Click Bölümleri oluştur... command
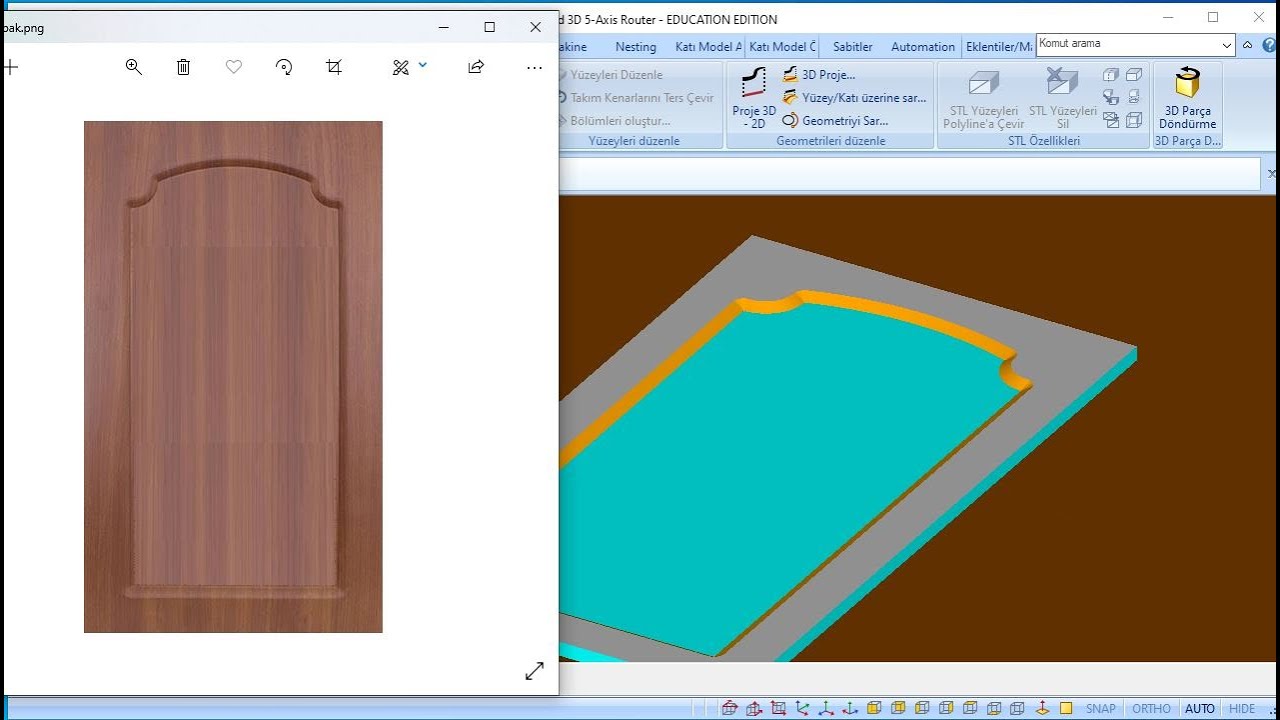 pyautogui.click(x=613, y=120)
